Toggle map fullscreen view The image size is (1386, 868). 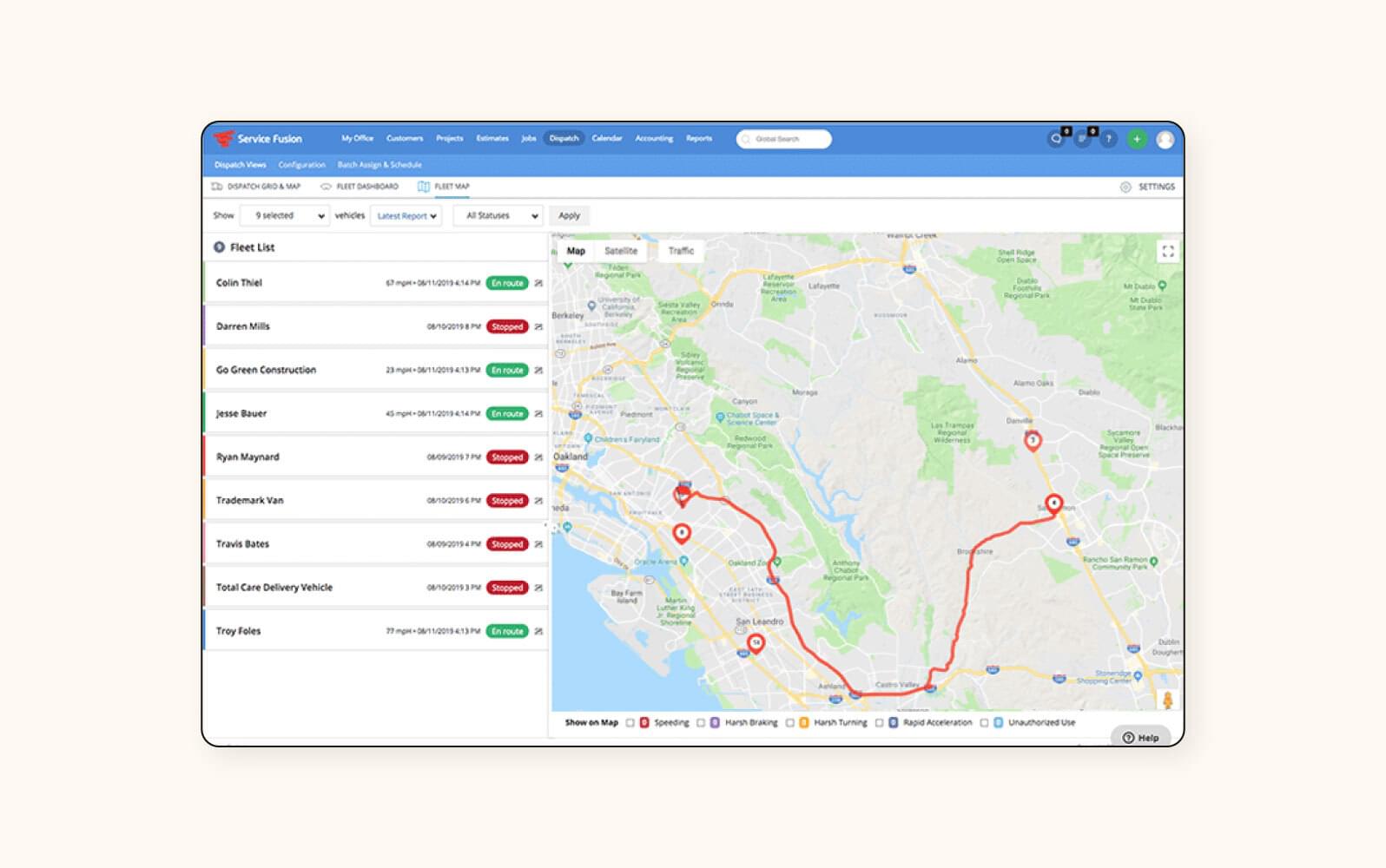pyautogui.click(x=1168, y=252)
